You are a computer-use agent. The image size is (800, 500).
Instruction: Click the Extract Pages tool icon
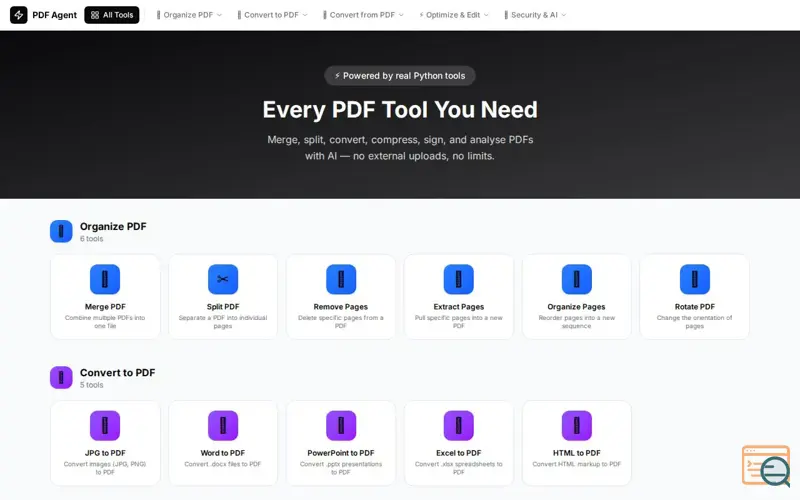(459, 279)
